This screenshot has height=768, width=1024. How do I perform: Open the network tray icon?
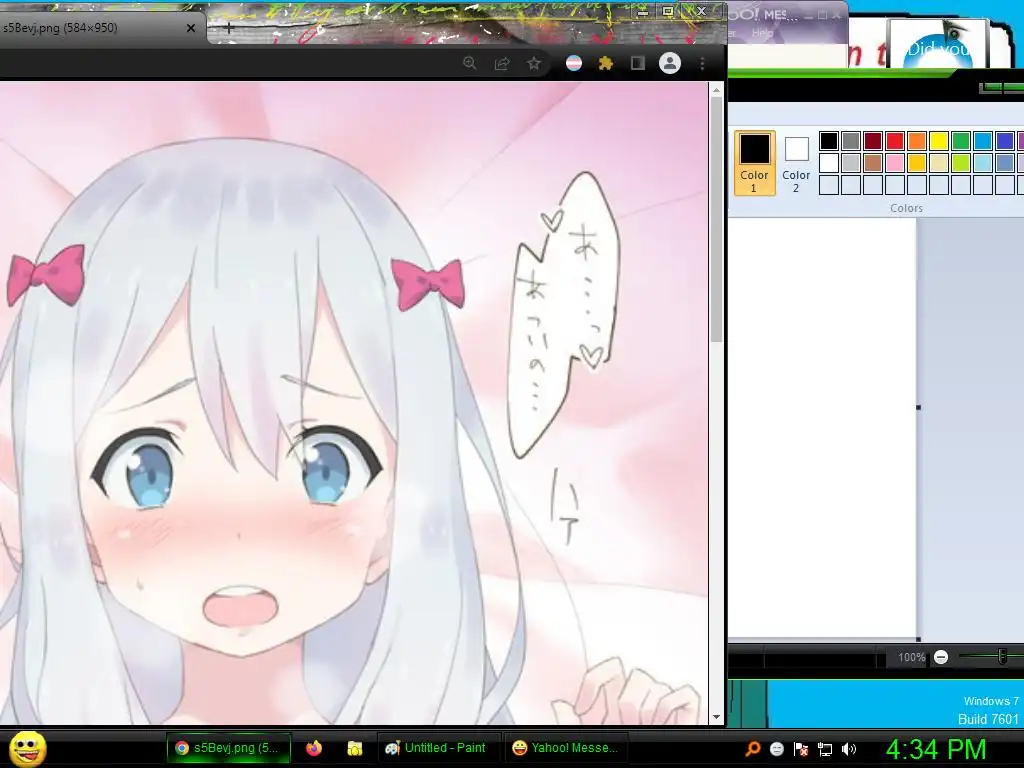click(825, 749)
